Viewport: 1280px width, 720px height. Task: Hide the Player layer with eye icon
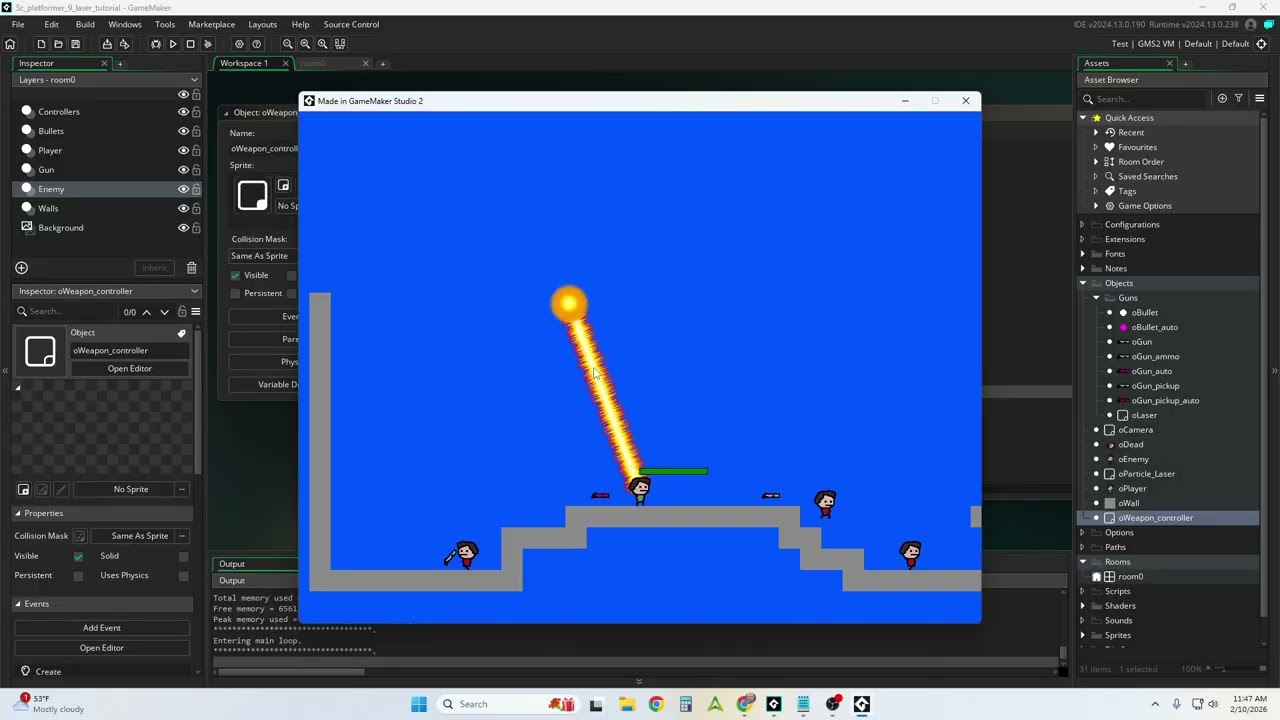[183, 151]
